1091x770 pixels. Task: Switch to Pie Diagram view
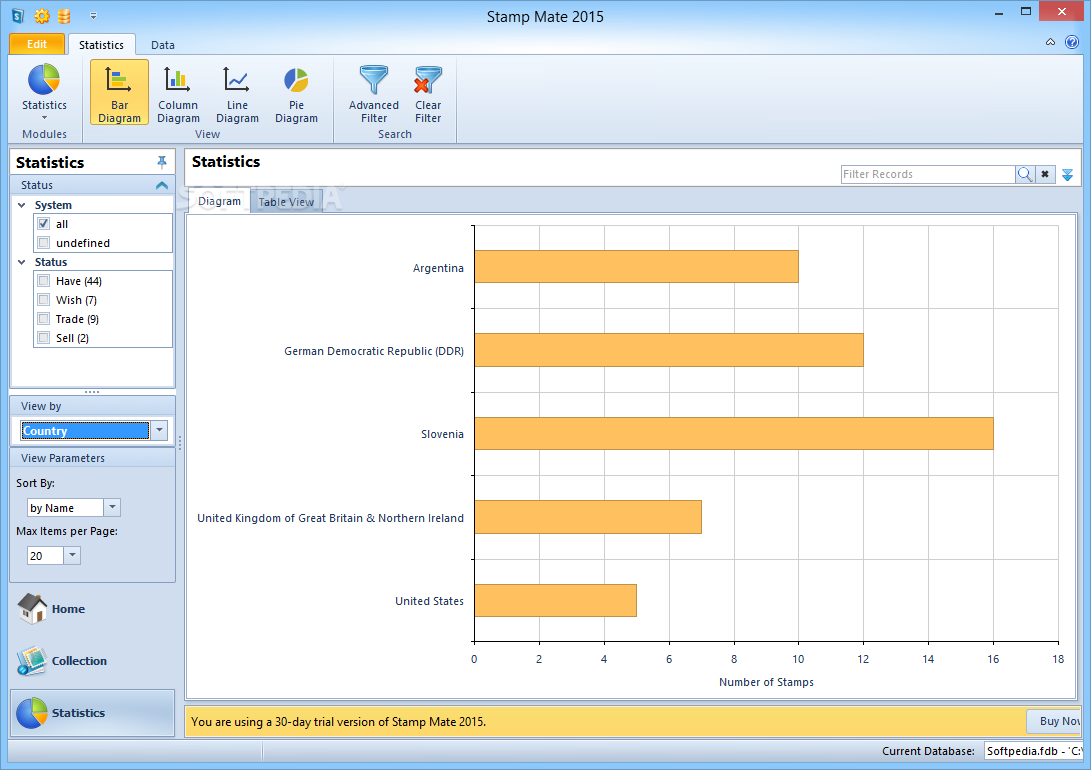[296, 93]
